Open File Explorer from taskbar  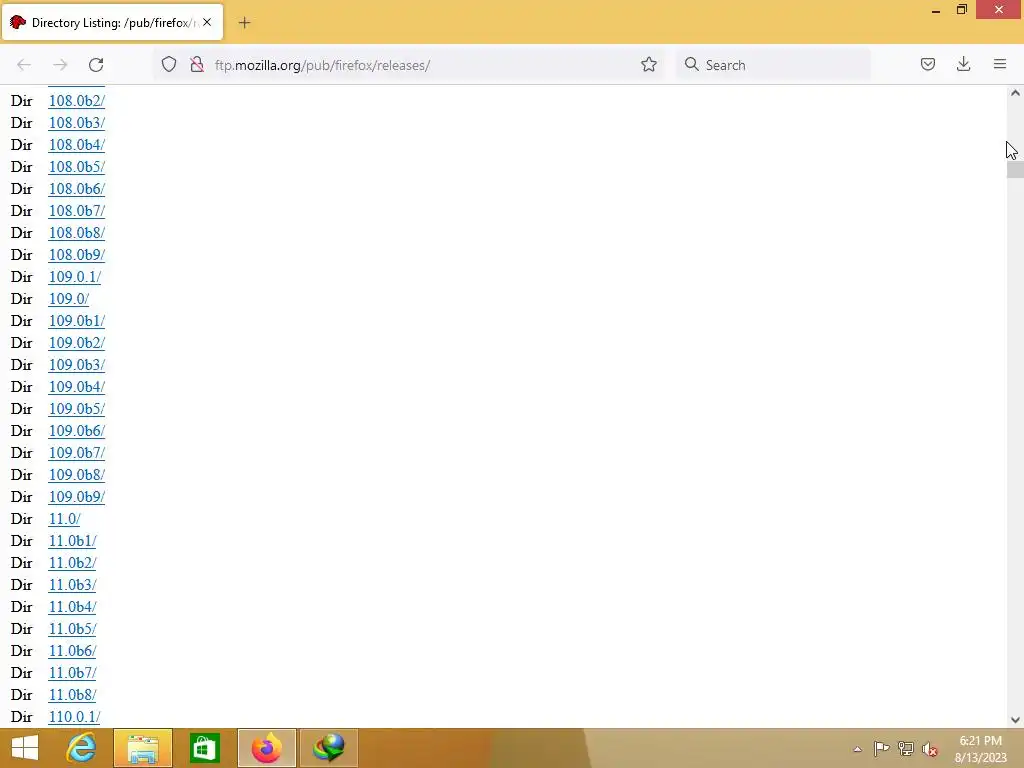point(143,748)
